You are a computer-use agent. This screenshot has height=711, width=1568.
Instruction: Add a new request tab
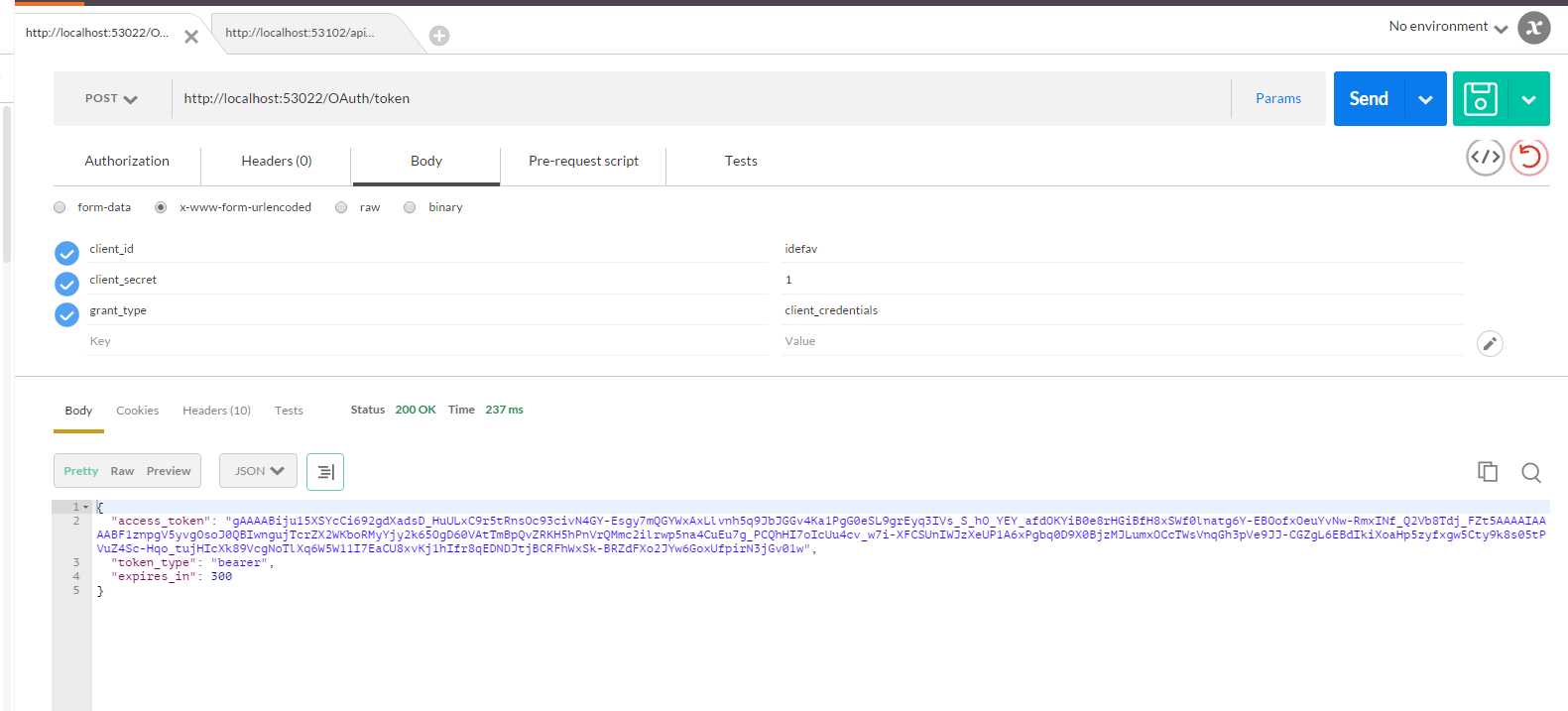pyautogui.click(x=439, y=36)
